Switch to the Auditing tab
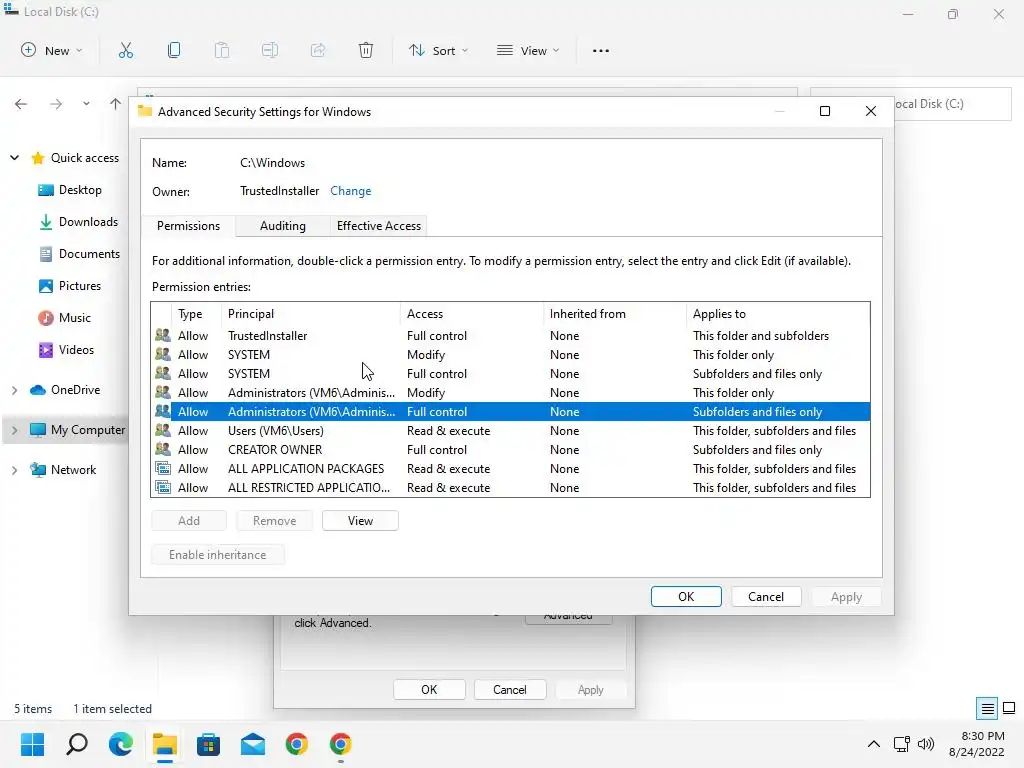The width and height of the screenshot is (1024, 768). [283, 226]
